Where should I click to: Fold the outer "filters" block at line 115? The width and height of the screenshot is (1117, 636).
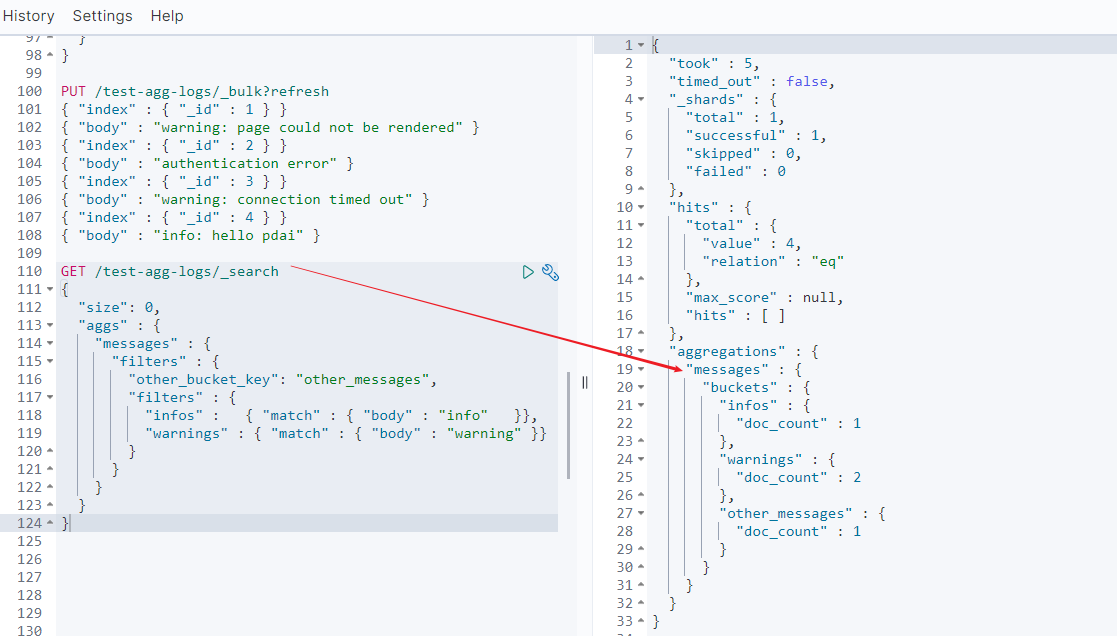pyautogui.click(x=50, y=362)
